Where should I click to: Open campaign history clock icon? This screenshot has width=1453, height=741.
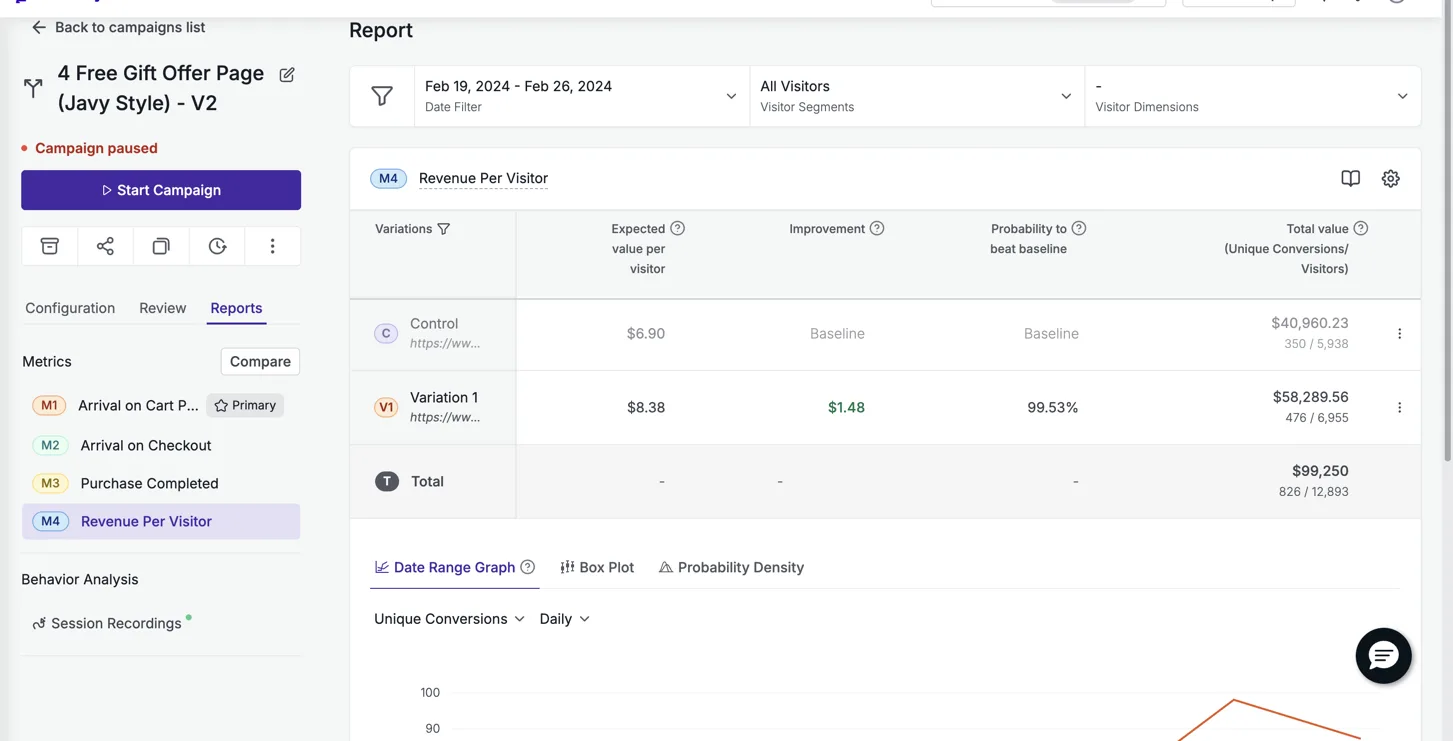tap(217, 246)
